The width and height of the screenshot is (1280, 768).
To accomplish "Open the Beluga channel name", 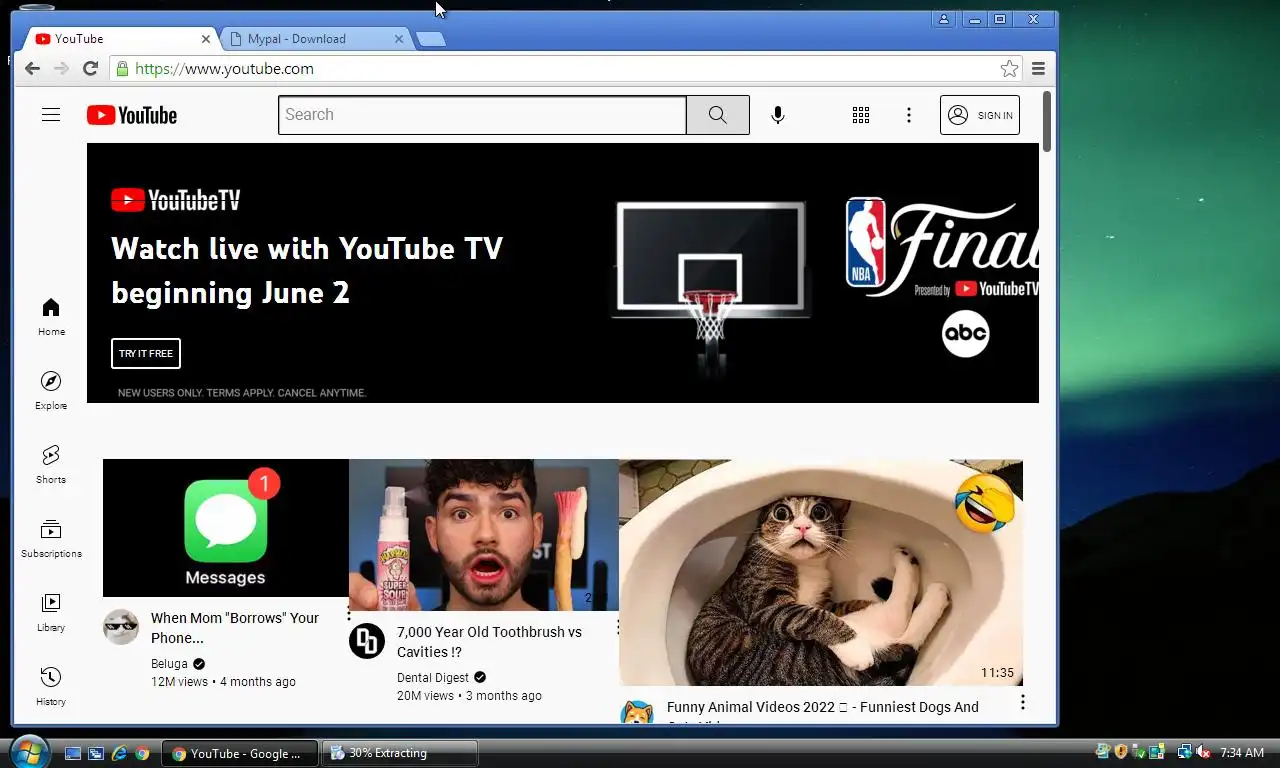I will pos(169,664).
